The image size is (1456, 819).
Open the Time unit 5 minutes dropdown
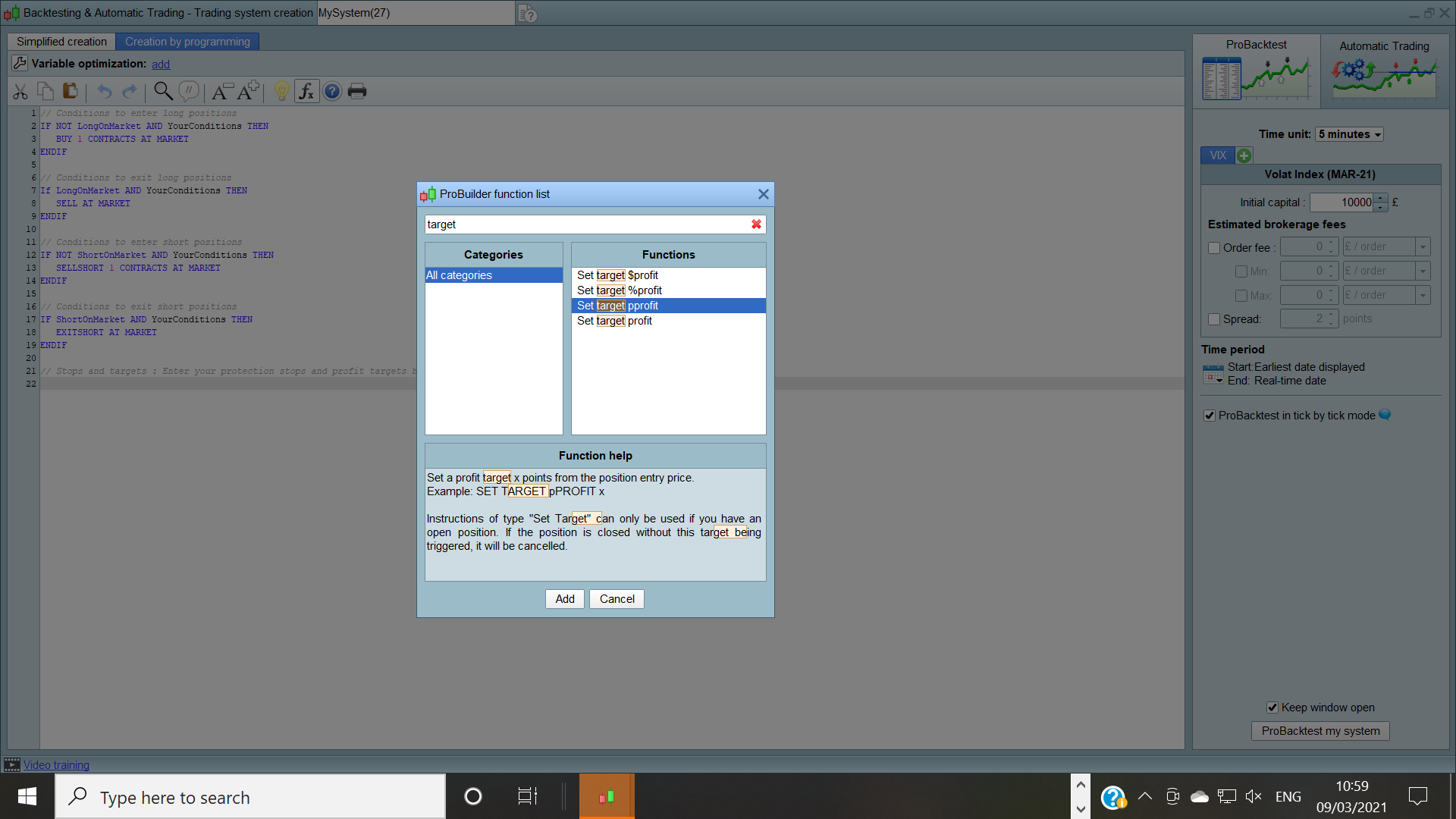point(1349,134)
